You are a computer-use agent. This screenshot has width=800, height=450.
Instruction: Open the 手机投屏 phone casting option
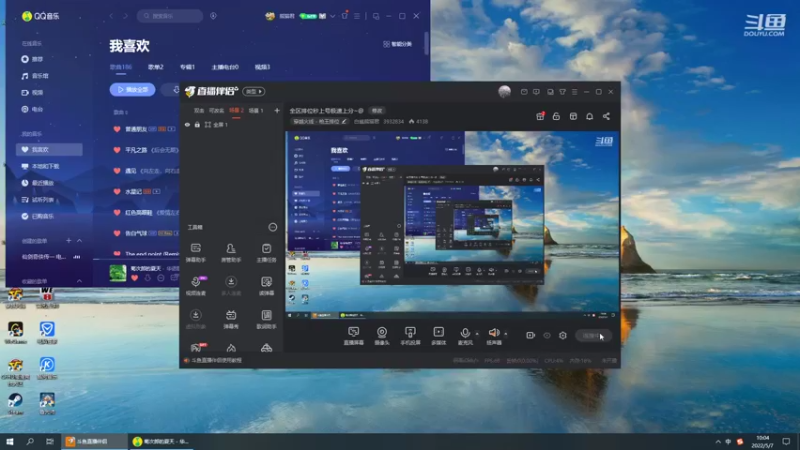point(410,336)
